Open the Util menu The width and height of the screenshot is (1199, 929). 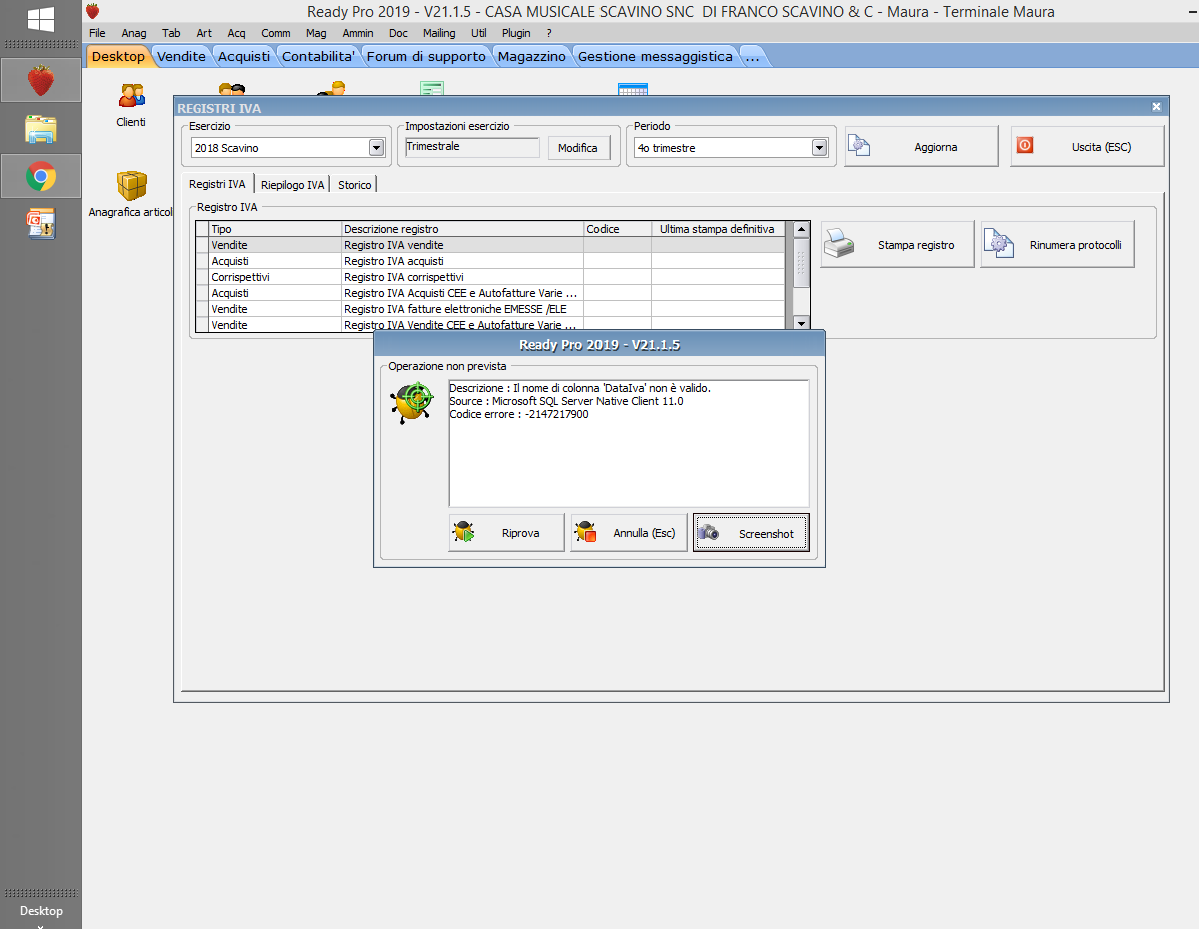(479, 33)
